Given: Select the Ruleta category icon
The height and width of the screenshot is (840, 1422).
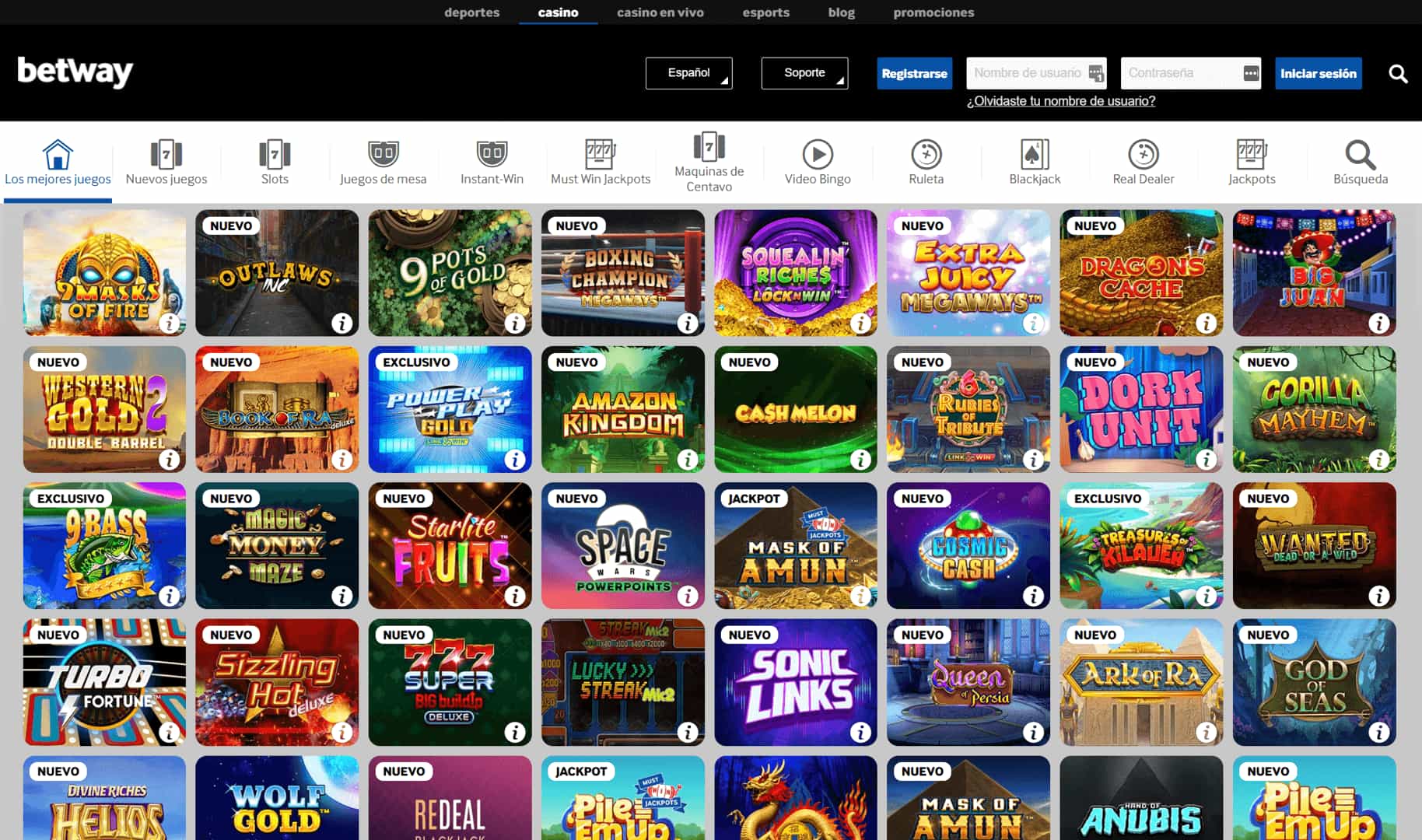Looking at the screenshot, I should point(926,154).
